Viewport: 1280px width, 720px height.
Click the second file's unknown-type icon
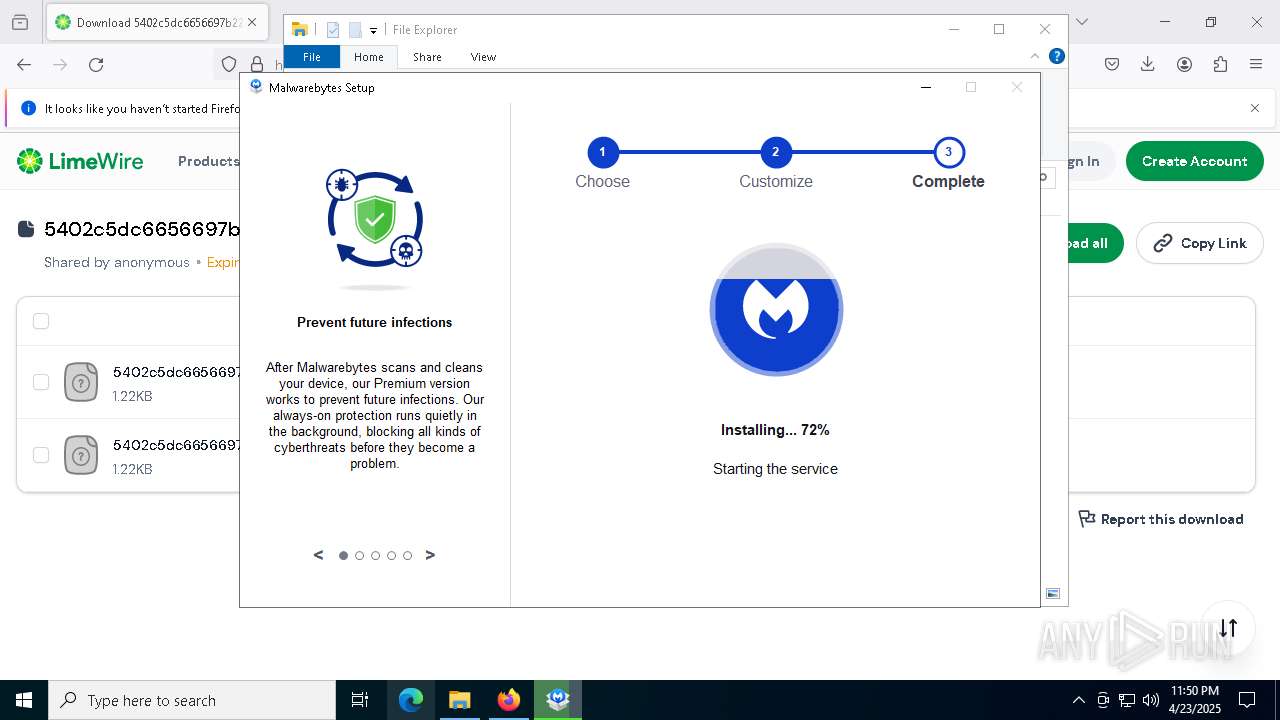coord(81,455)
